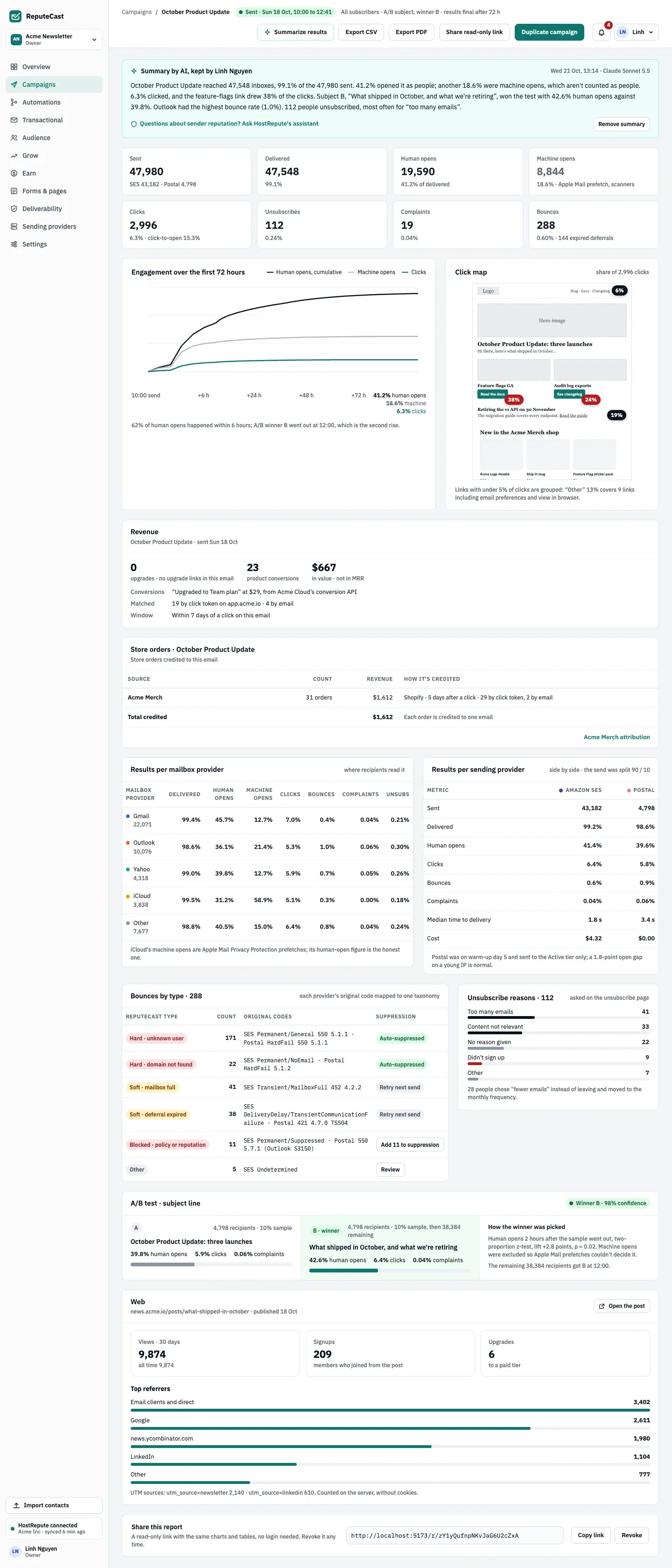This screenshot has height=1568, width=672.
Task: Click the Transactional envelope icon
Action: (x=14, y=120)
